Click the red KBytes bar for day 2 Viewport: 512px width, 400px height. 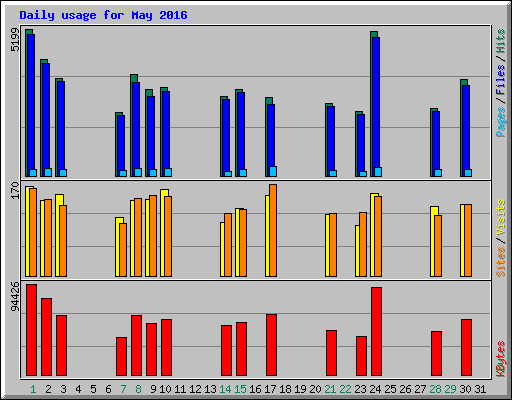(x=46, y=337)
